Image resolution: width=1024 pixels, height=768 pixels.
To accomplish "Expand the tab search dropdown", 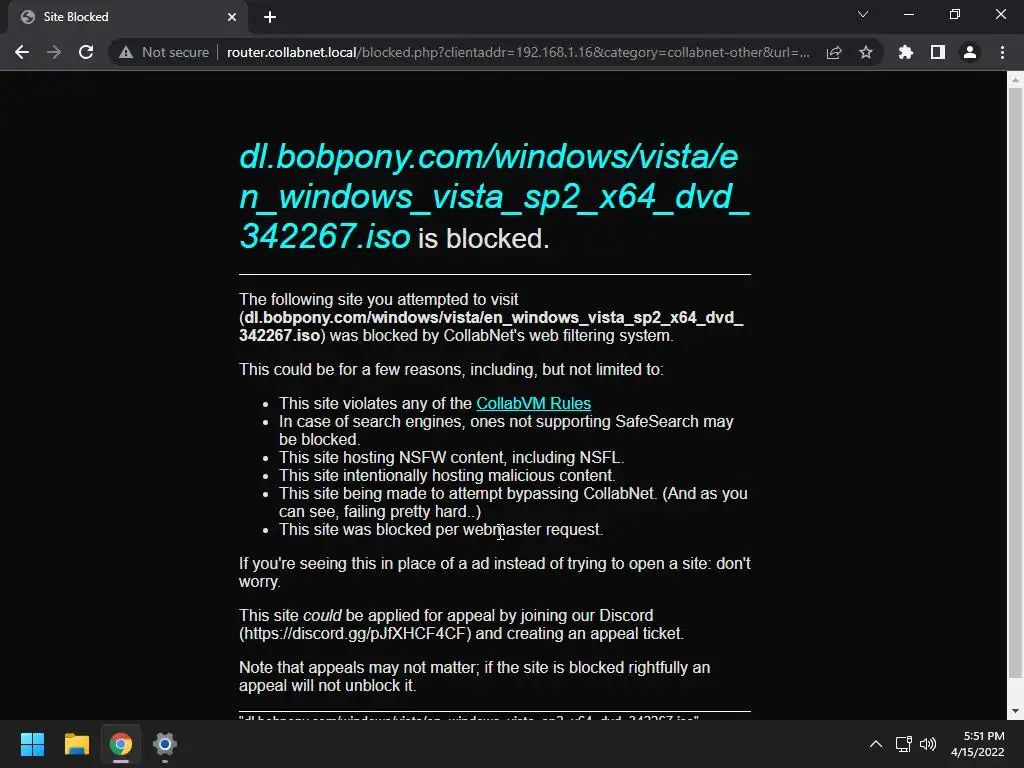I will point(863,14).
